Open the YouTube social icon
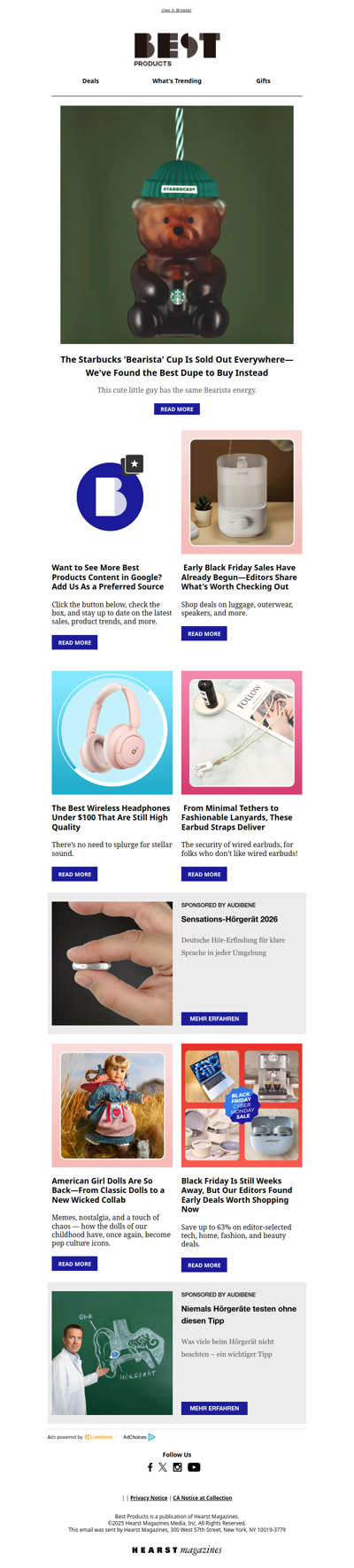 (194, 1467)
